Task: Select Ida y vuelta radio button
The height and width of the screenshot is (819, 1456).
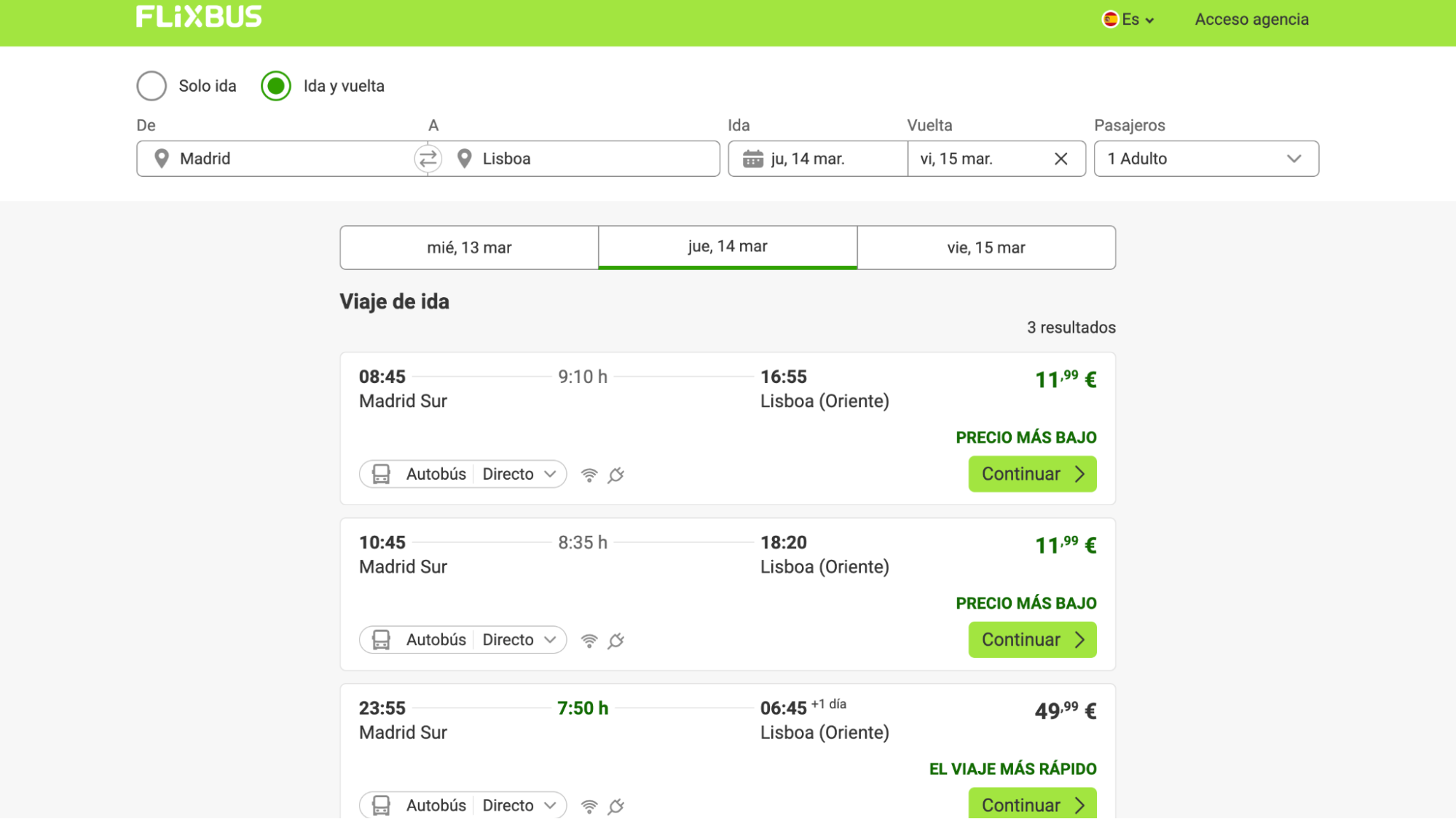Action: tap(276, 86)
